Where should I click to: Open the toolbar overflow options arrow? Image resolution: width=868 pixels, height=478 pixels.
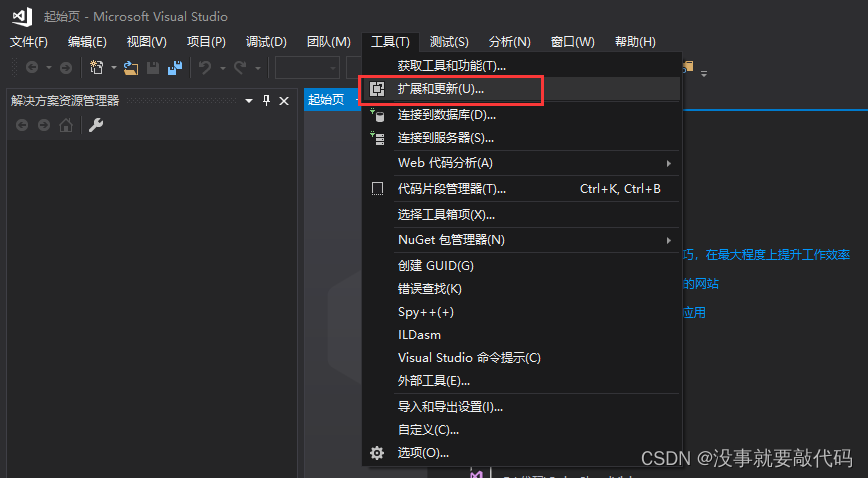tap(704, 73)
